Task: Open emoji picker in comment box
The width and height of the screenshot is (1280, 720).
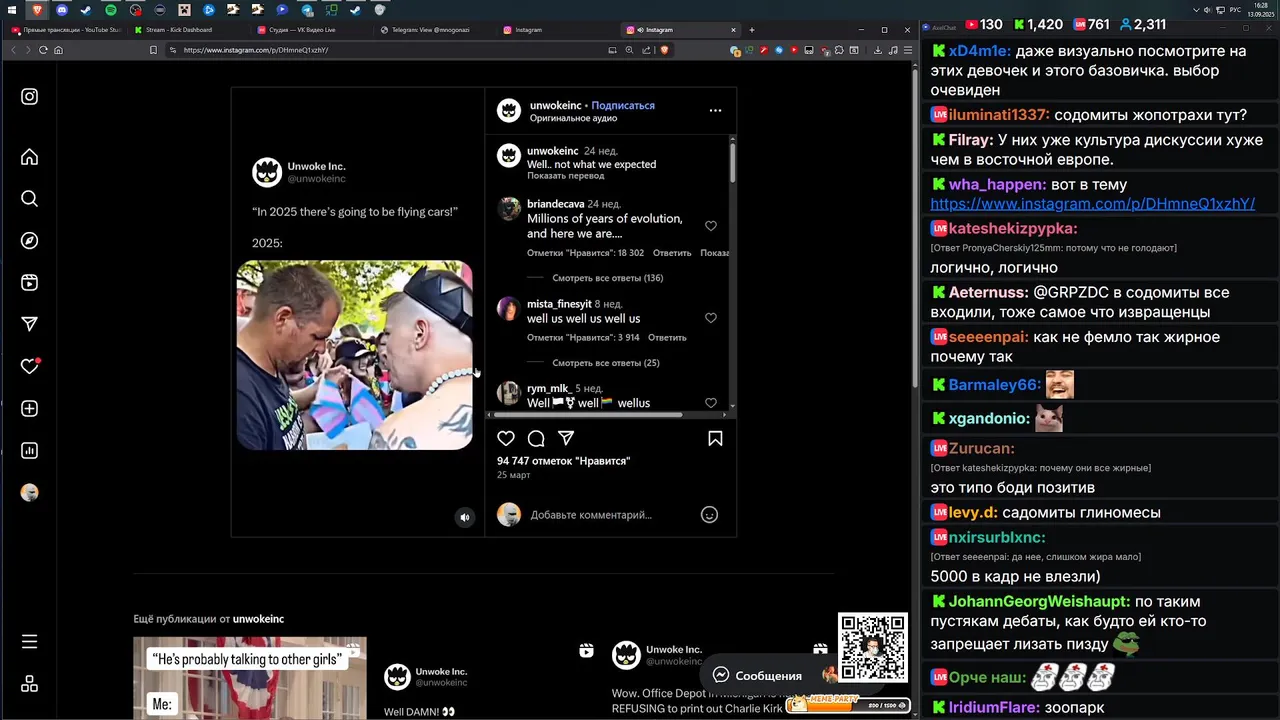Action: [709, 515]
